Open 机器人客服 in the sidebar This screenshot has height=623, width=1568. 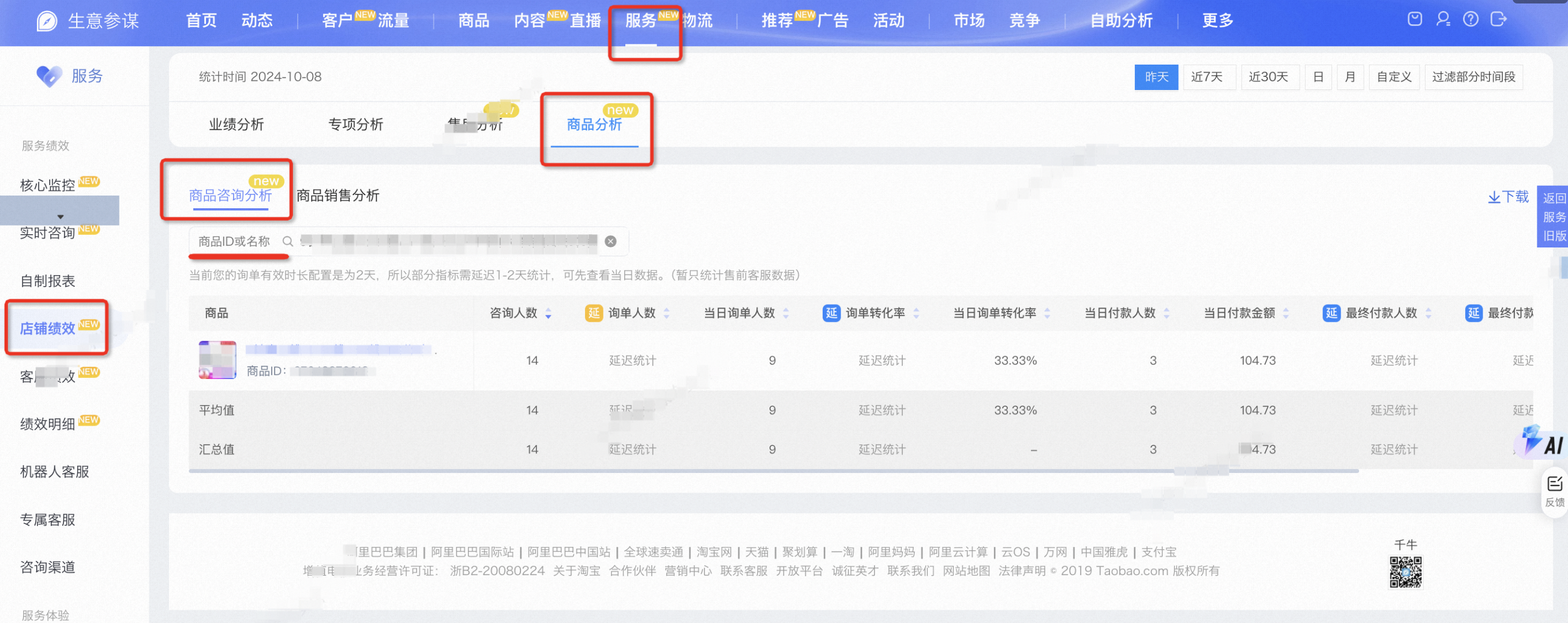(55, 471)
